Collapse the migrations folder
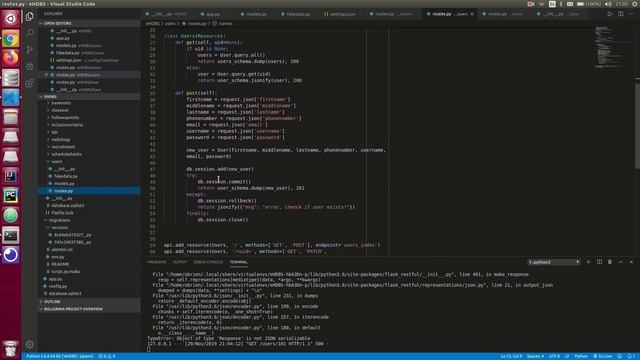The height and width of the screenshot is (360, 640). [59, 220]
